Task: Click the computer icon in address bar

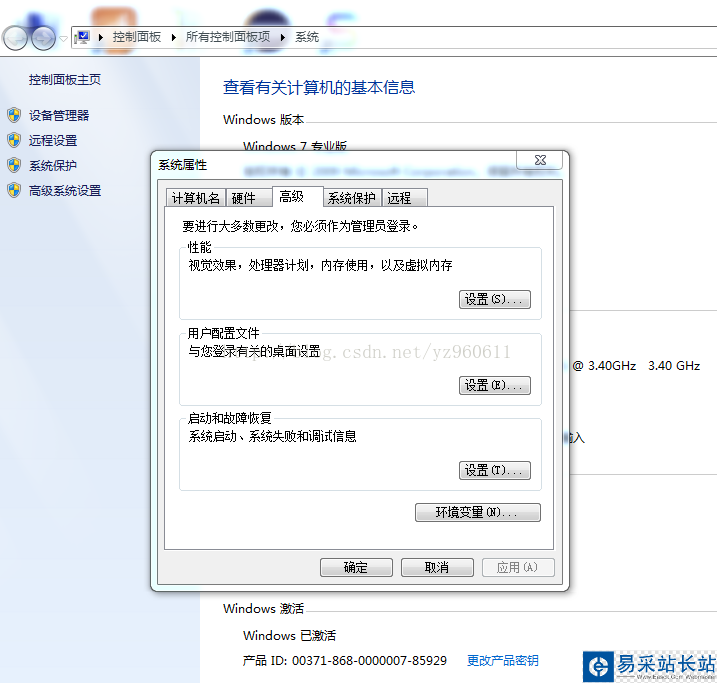Action: (x=82, y=37)
